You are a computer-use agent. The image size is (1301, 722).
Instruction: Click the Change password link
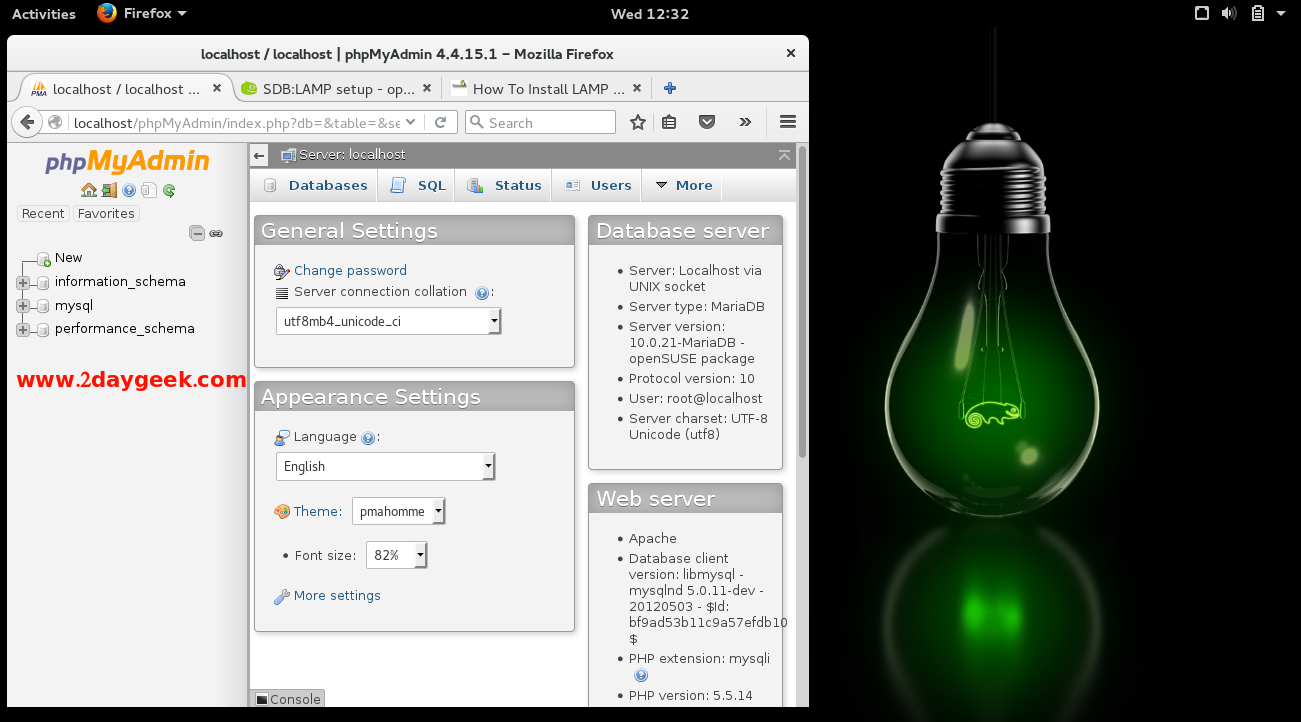pos(350,271)
